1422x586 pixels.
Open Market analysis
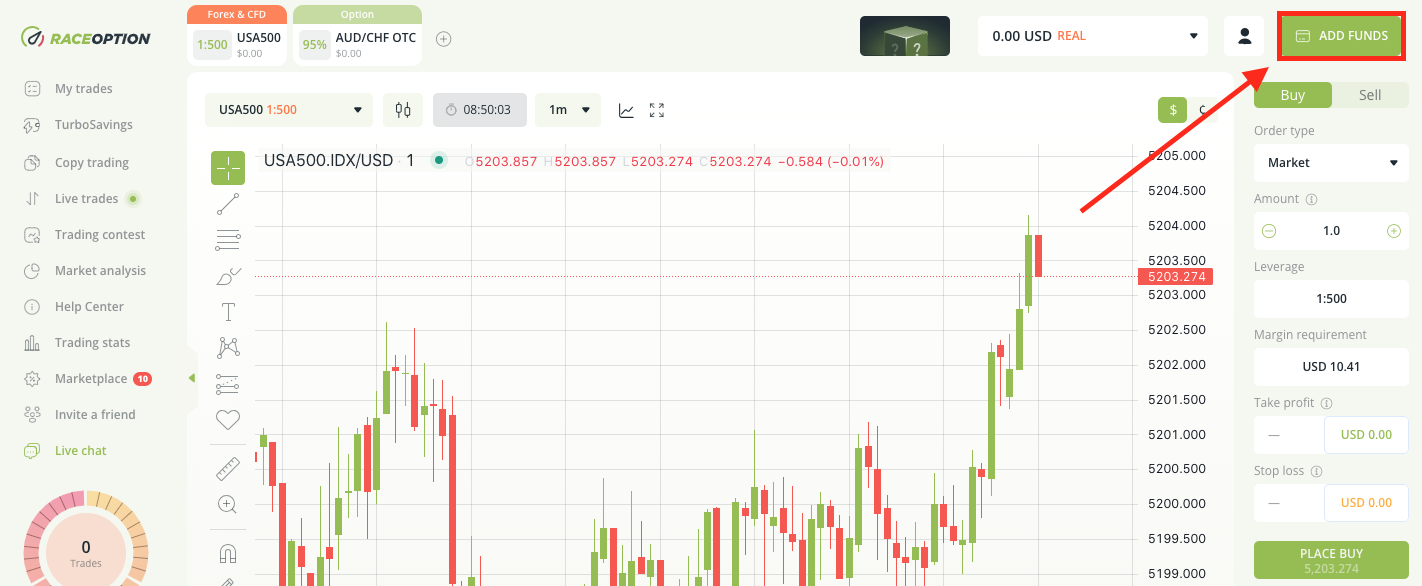(x=100, y=271)
